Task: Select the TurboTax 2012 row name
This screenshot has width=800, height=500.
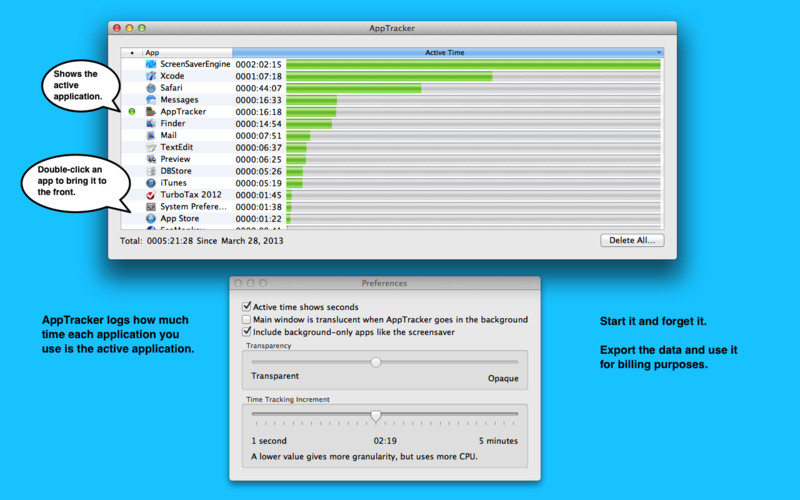Action: [x=191, y=195]
